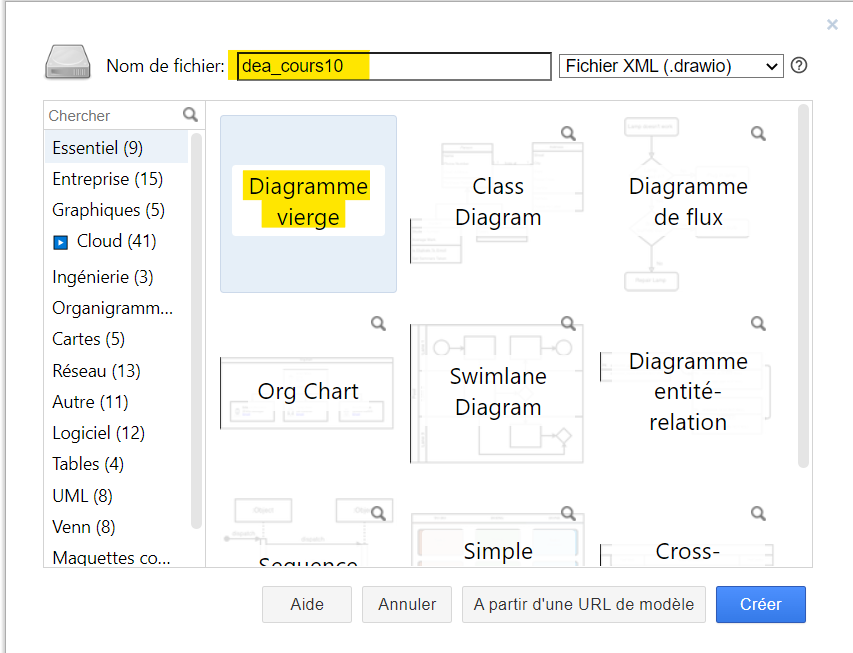Viewport: 853px width, 653px height.
Task: Click the help question mark icon
Action: [798, 66]
